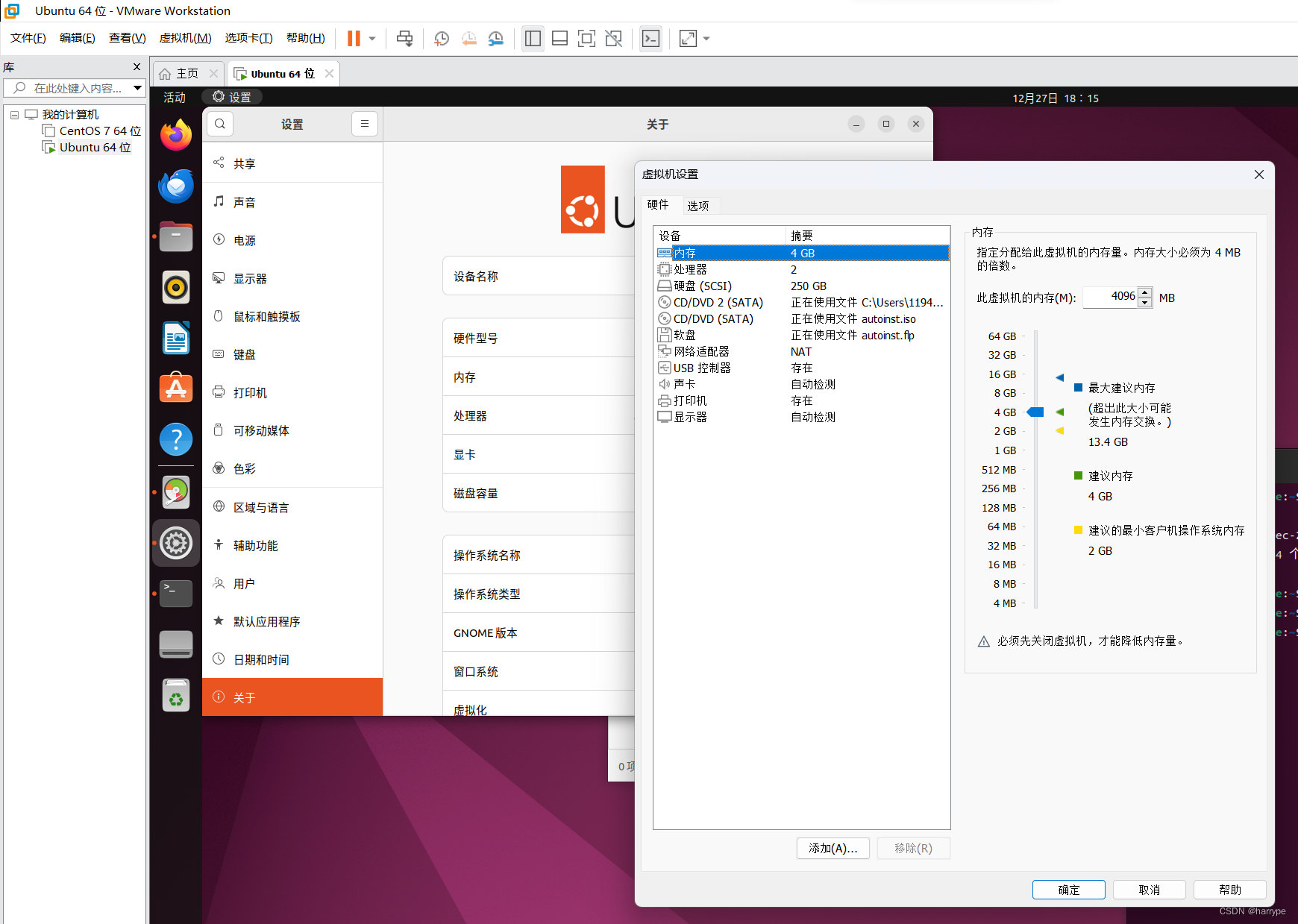Select the 硬盘 (SCSI) device row
1298x924 pixels.
click(803, 286)
